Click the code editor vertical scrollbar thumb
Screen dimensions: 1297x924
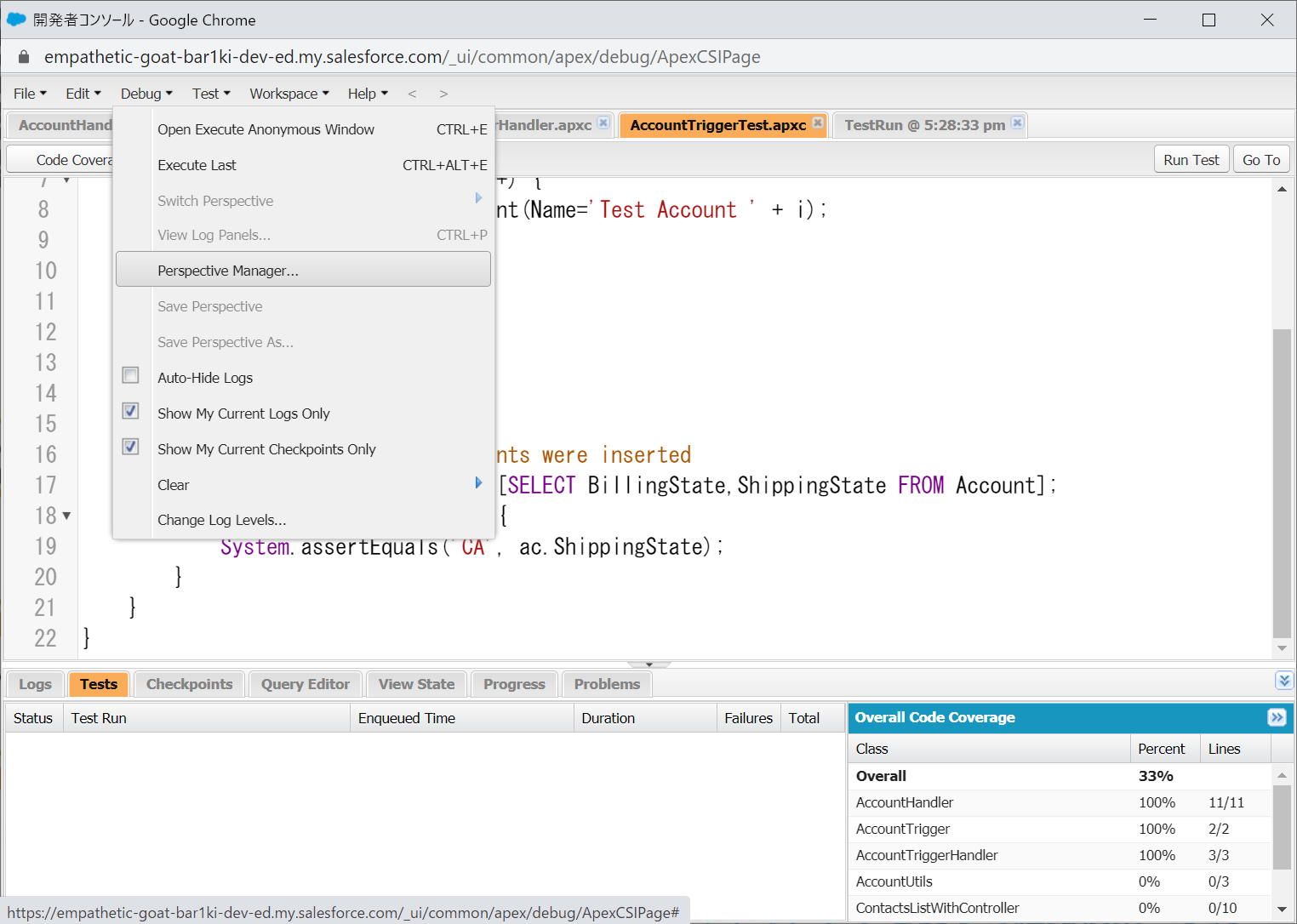tap(1282, 483)
